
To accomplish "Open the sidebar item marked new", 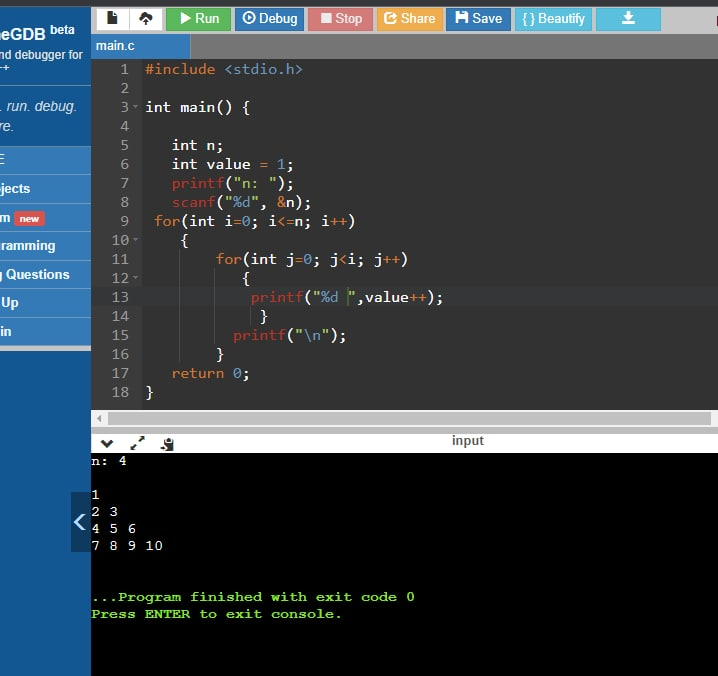I will pyautogui.click(x=45, y=218).
